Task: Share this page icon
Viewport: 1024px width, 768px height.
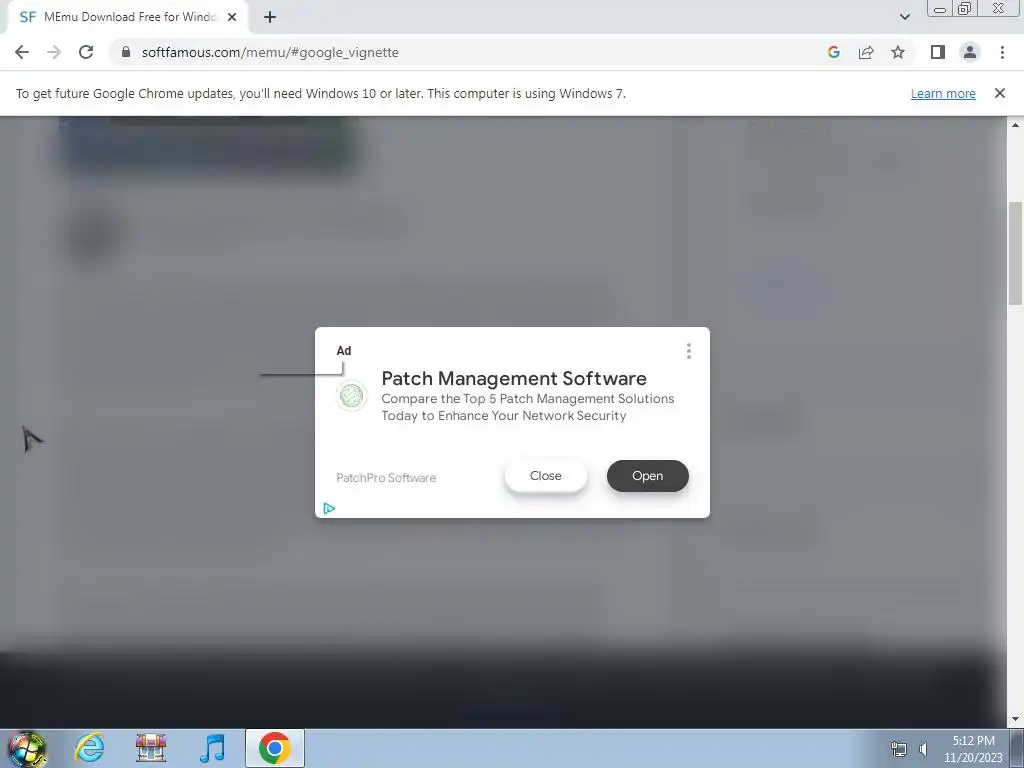Action: [866, 52]
